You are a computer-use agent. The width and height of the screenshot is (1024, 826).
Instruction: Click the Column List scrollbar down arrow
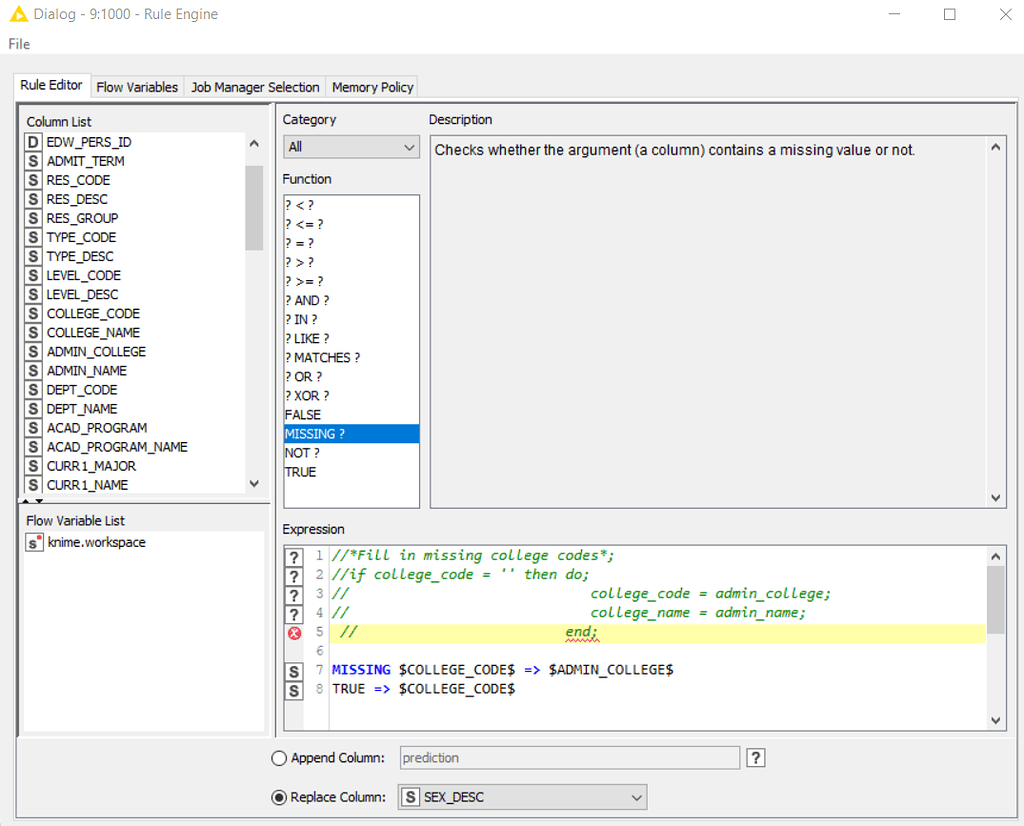[254, 482]
